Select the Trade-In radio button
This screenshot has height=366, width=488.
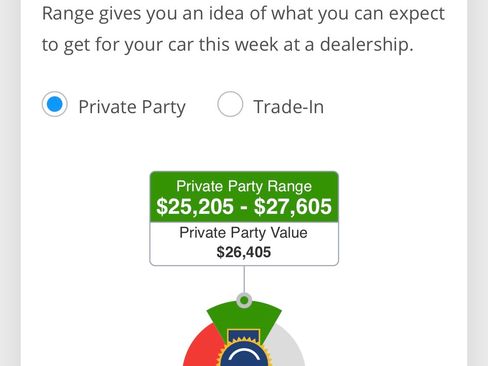coord(230,104)
